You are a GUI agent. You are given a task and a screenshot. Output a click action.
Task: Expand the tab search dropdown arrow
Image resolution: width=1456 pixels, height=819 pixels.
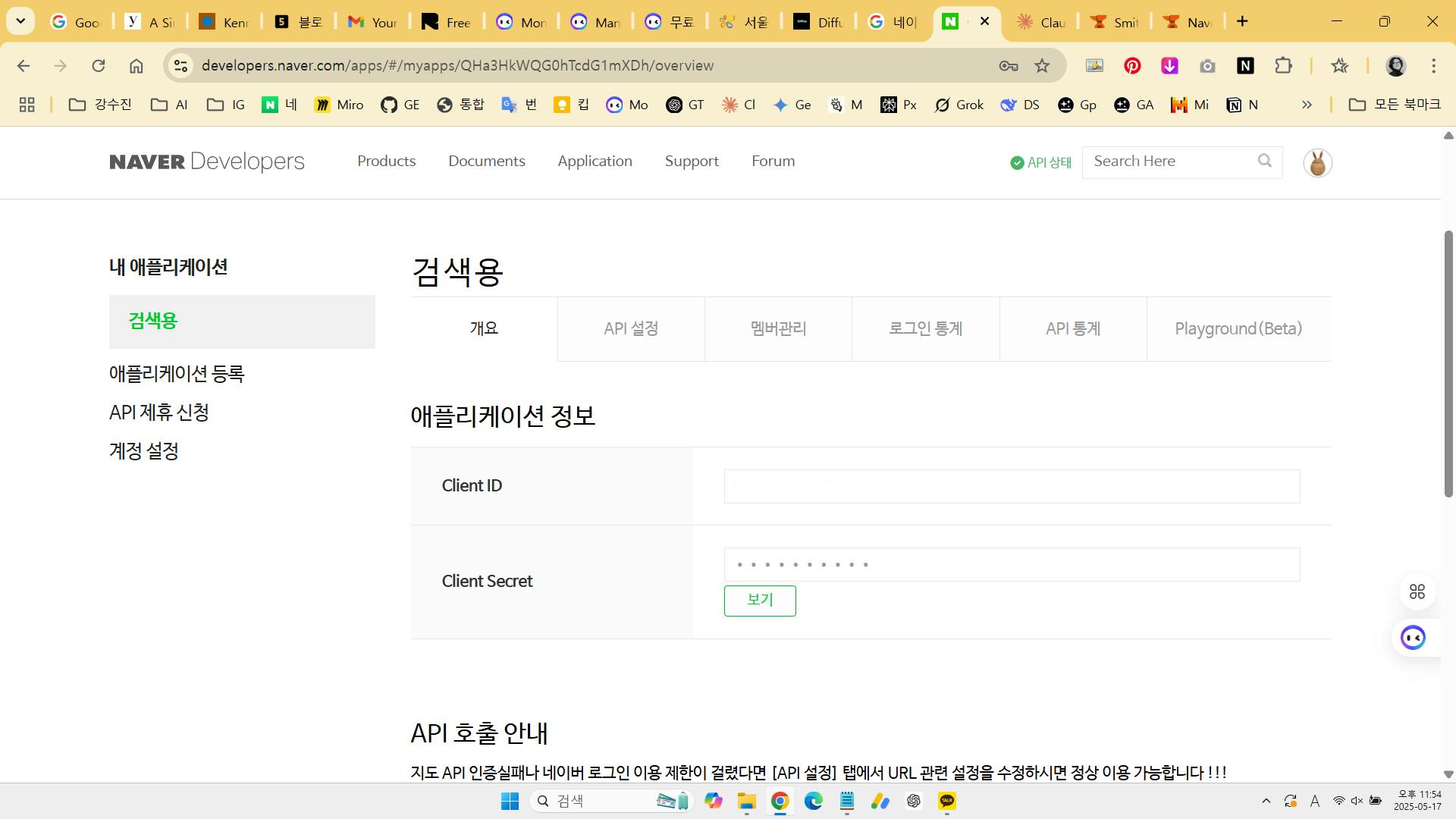20,21
